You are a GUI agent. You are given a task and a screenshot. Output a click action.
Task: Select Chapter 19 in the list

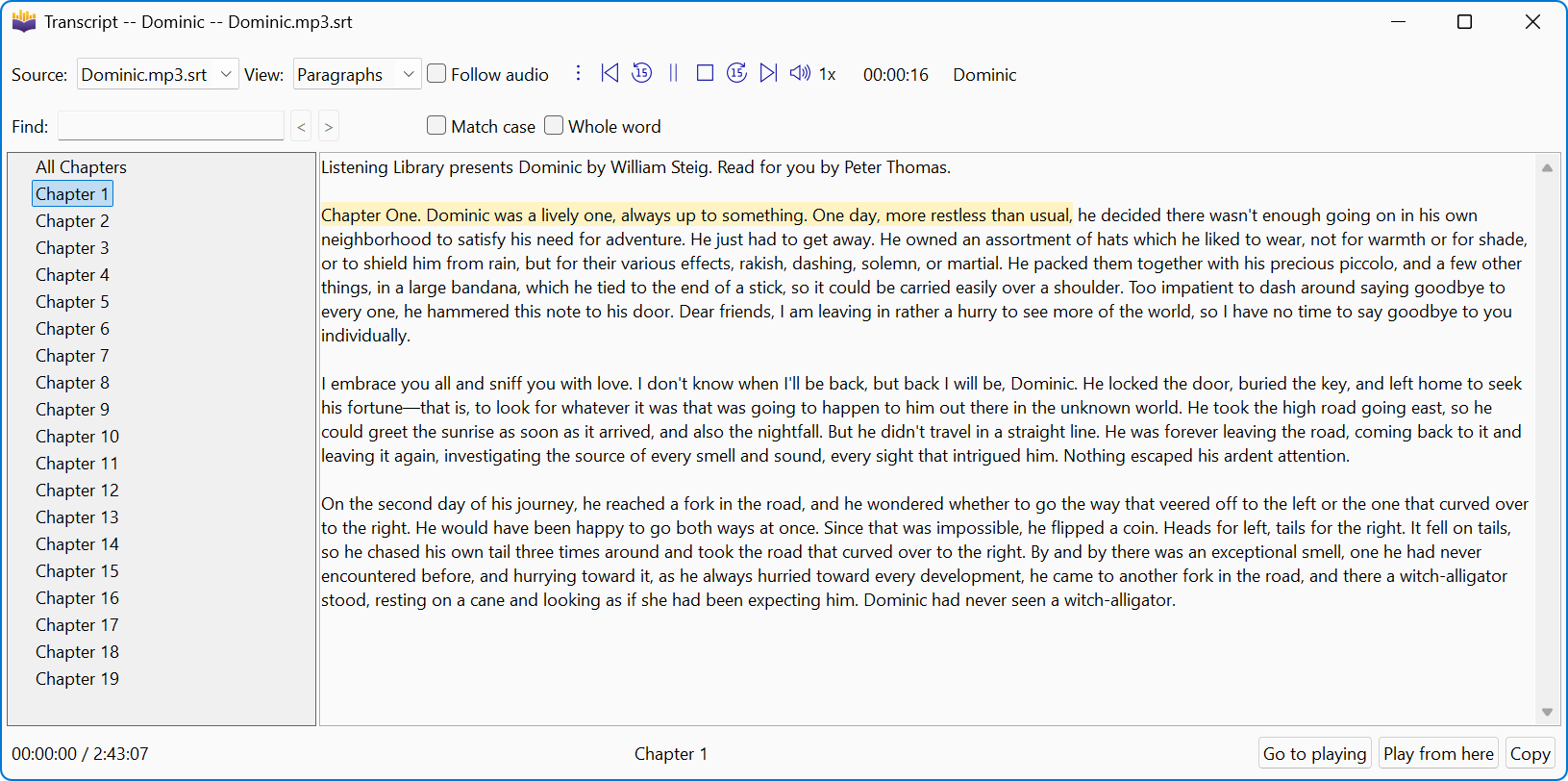(77, 679)
